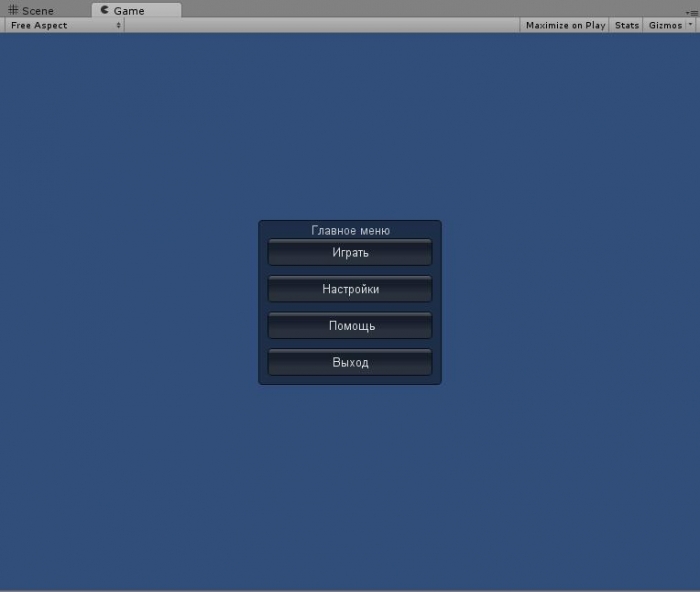Open the Gizmos dropdown arrow
Image resolution: width=700 pixels, height=592 pixels.
click(x=691, y=25)
